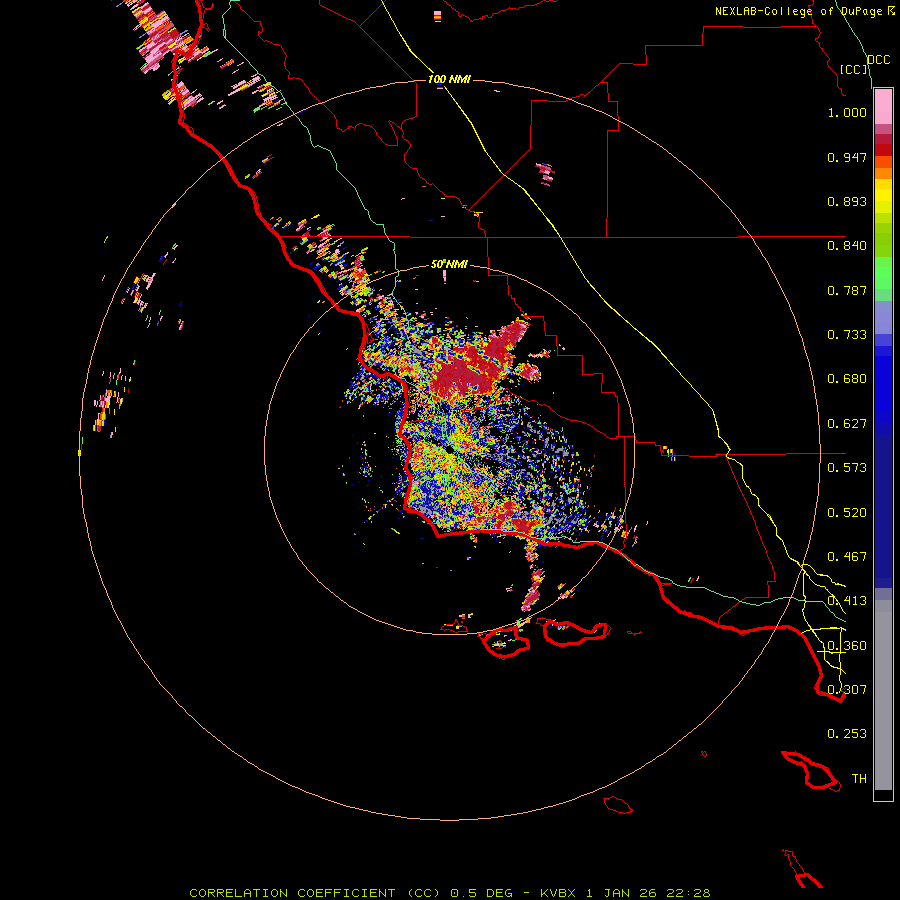
Task: Click the 1.000 legend value
Action: point(847,112)
